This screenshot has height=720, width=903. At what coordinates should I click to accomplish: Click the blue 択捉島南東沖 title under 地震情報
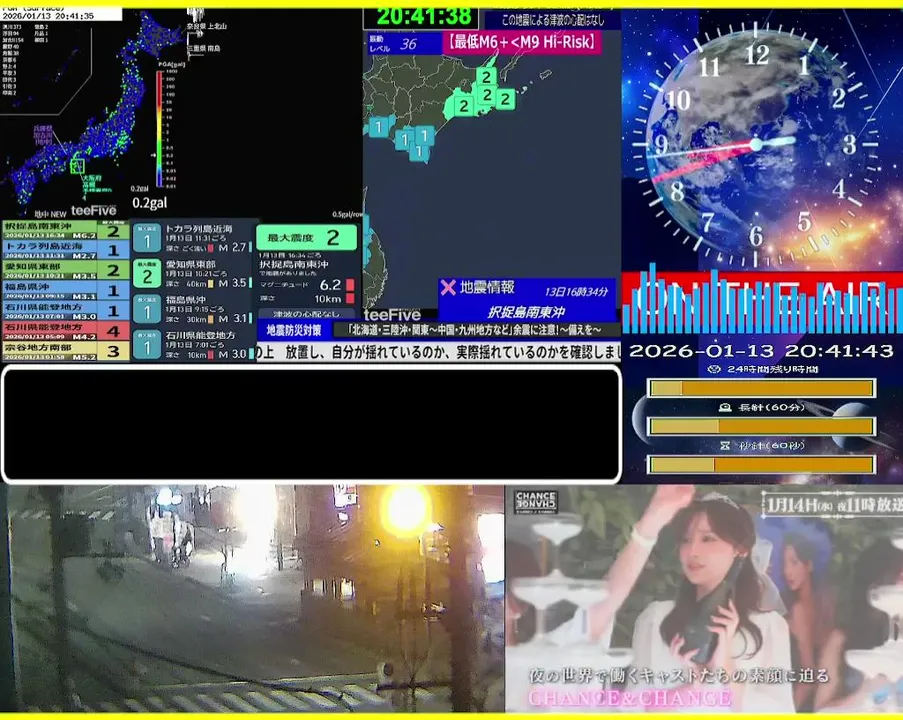(526, 312)
